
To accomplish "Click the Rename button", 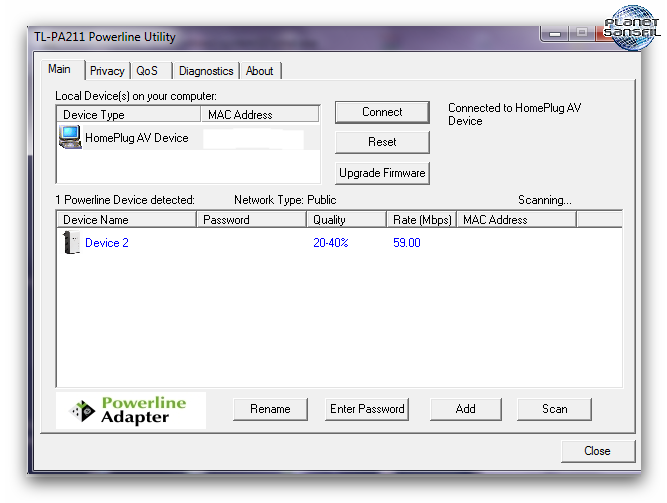I will (270, 409).
